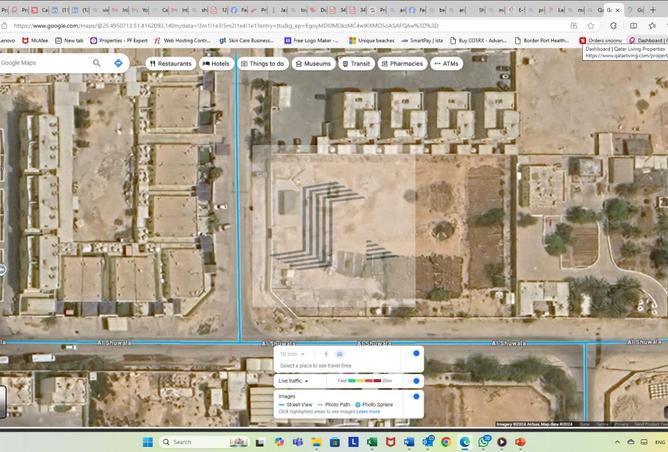Show Pharmacies on the map
Image resolution: width=668 pixels, height=452 pixels.
click(402, 63)
